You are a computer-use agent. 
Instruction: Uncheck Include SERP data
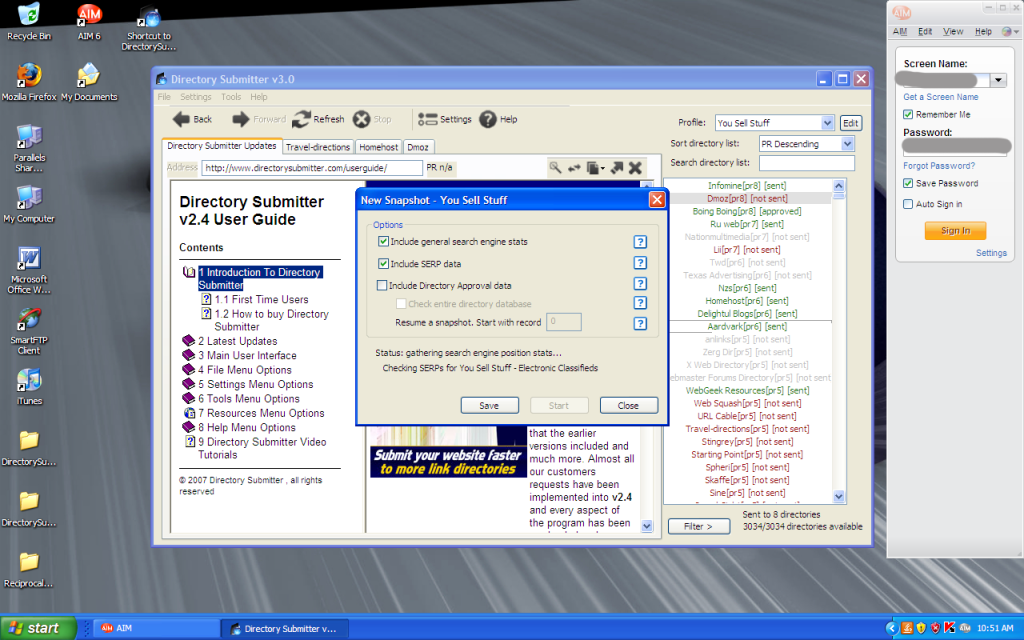[x=383, y=264]
